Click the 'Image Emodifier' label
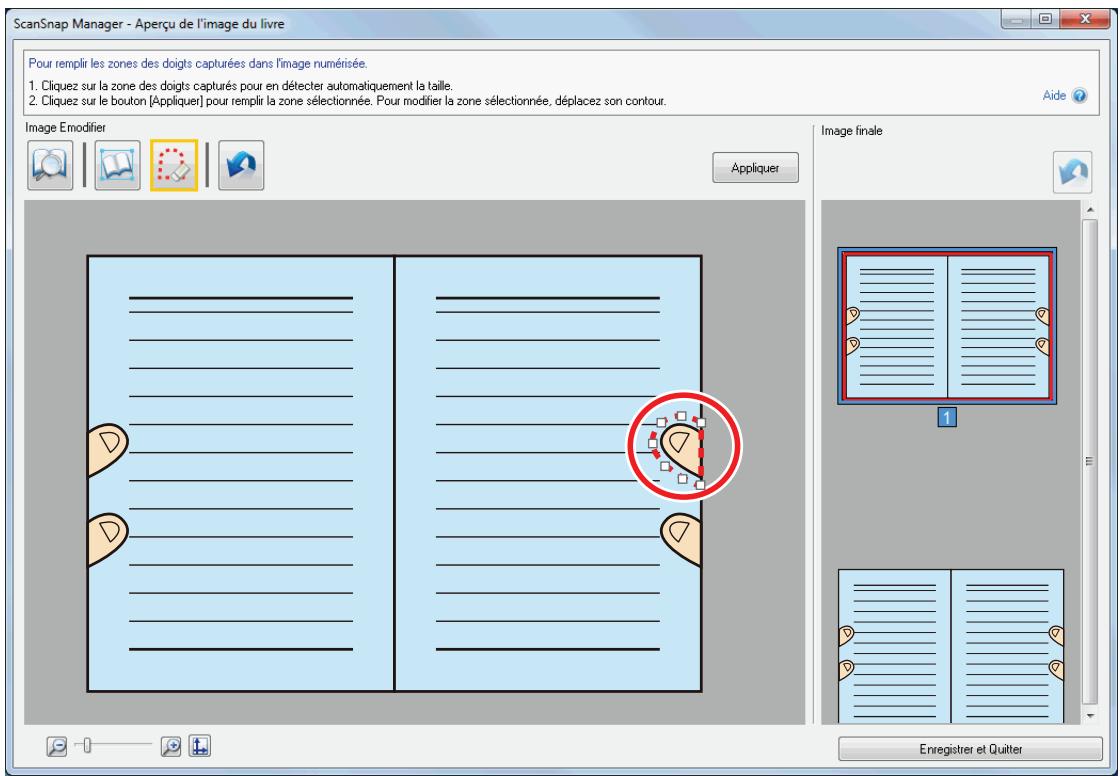This screenshot has height=776, width=1120. coord(66,127)
